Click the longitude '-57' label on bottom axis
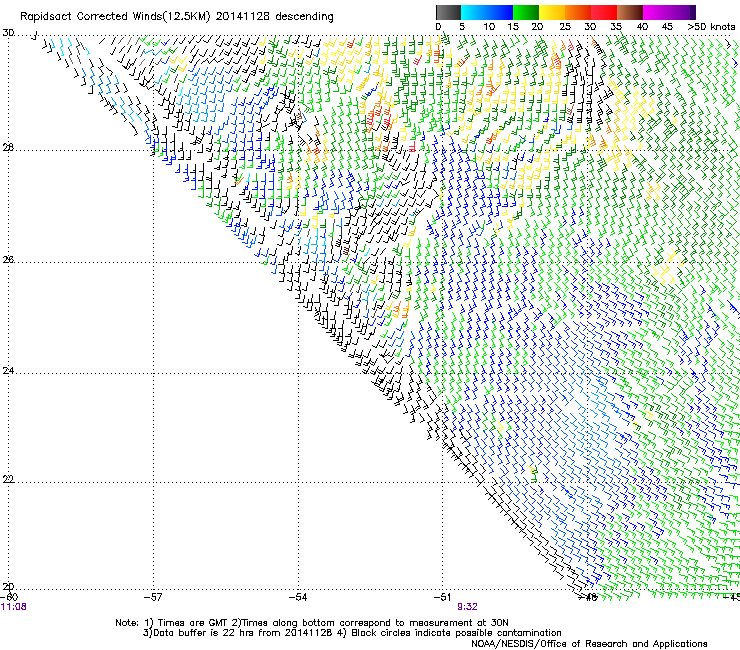This screenshot has height=650, width=740. 153,597
